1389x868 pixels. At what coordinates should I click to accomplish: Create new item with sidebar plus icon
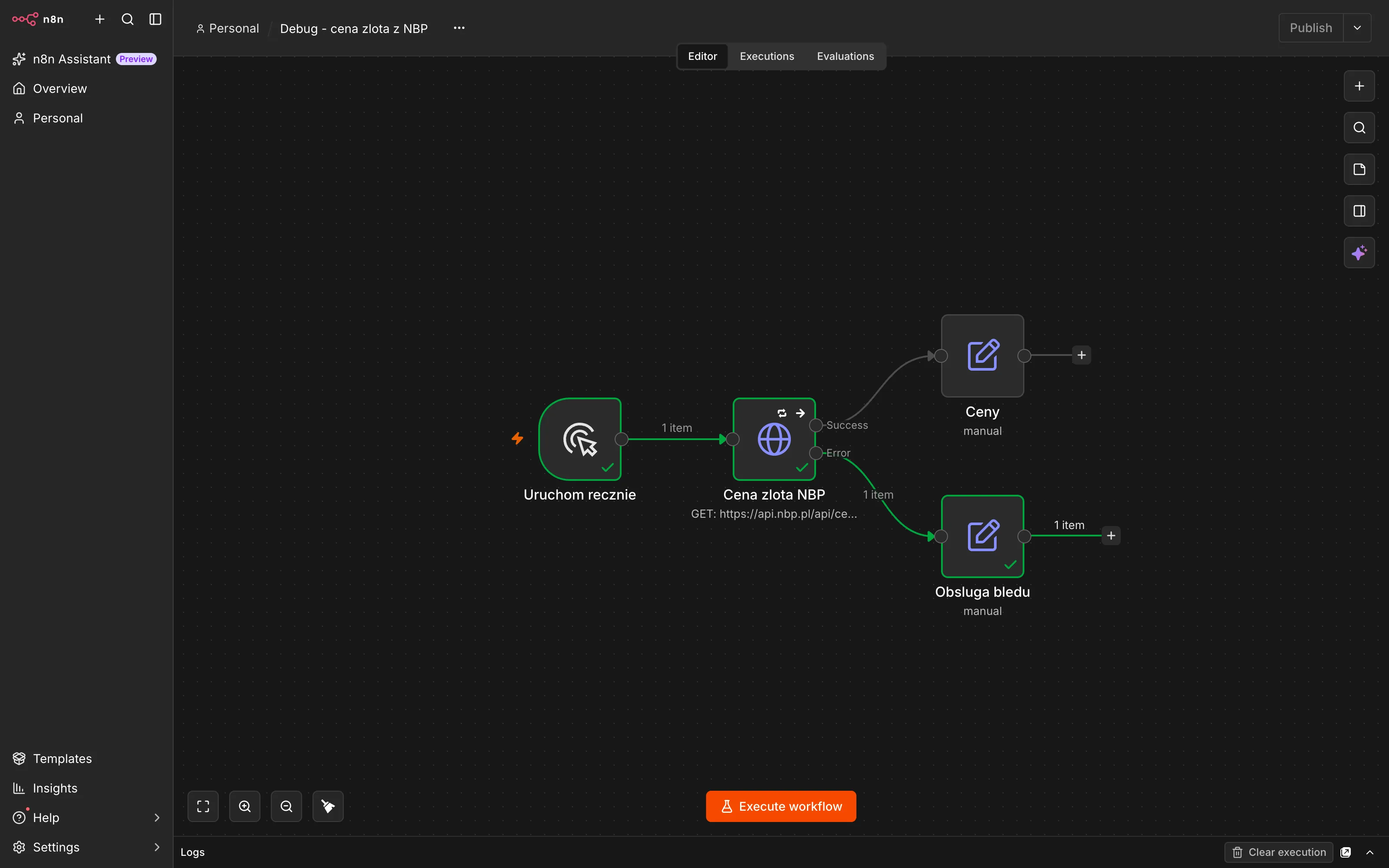pos(100,19)
